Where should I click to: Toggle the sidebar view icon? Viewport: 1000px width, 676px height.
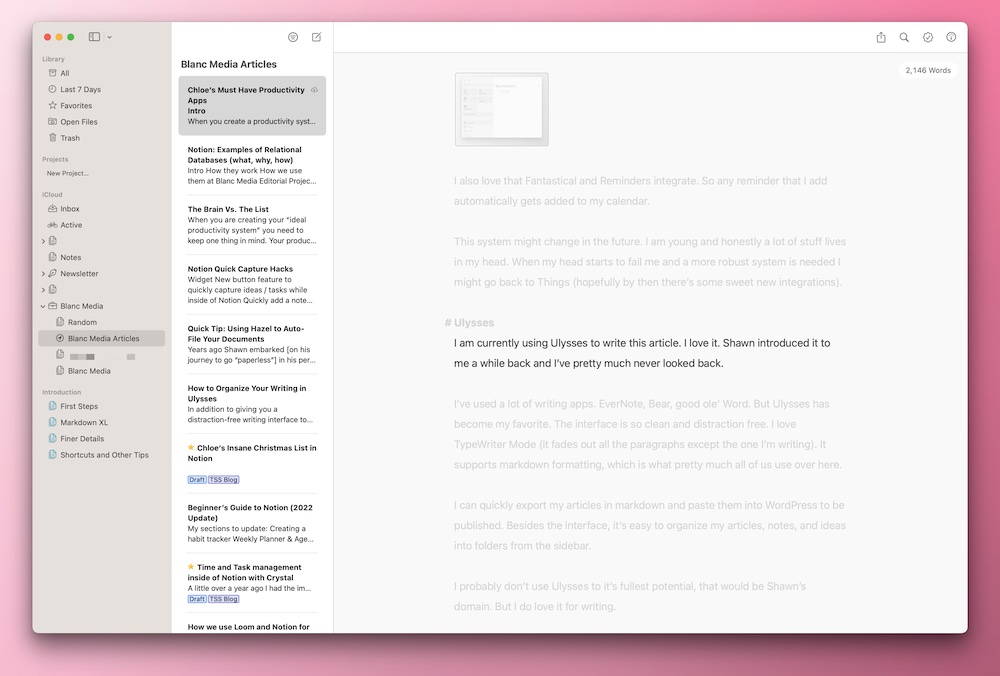(x=94, y=37)
